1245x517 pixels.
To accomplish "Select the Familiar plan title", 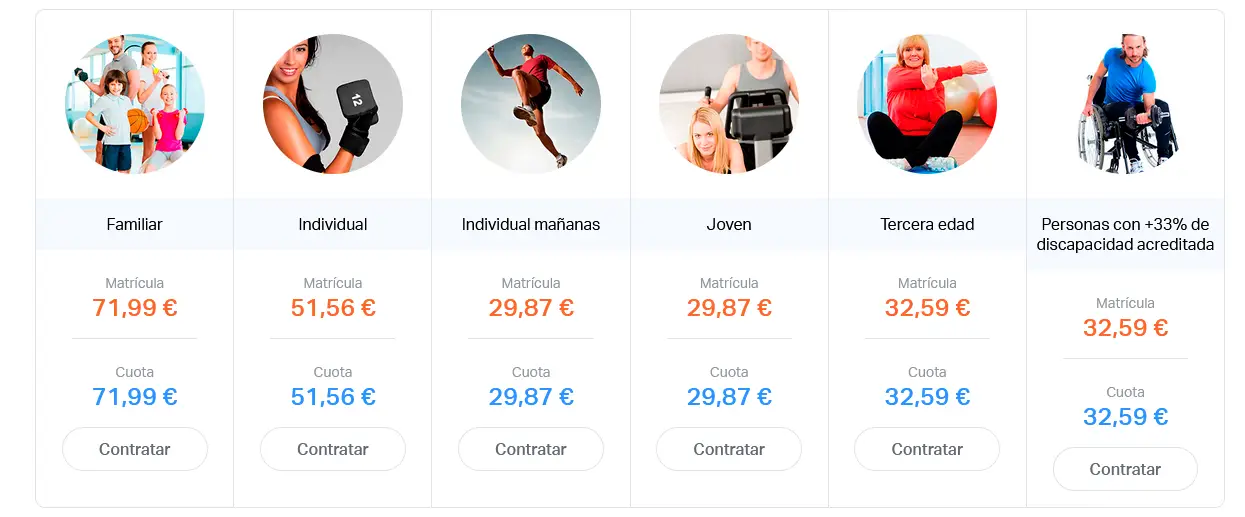I will click(x=135, y=224).
